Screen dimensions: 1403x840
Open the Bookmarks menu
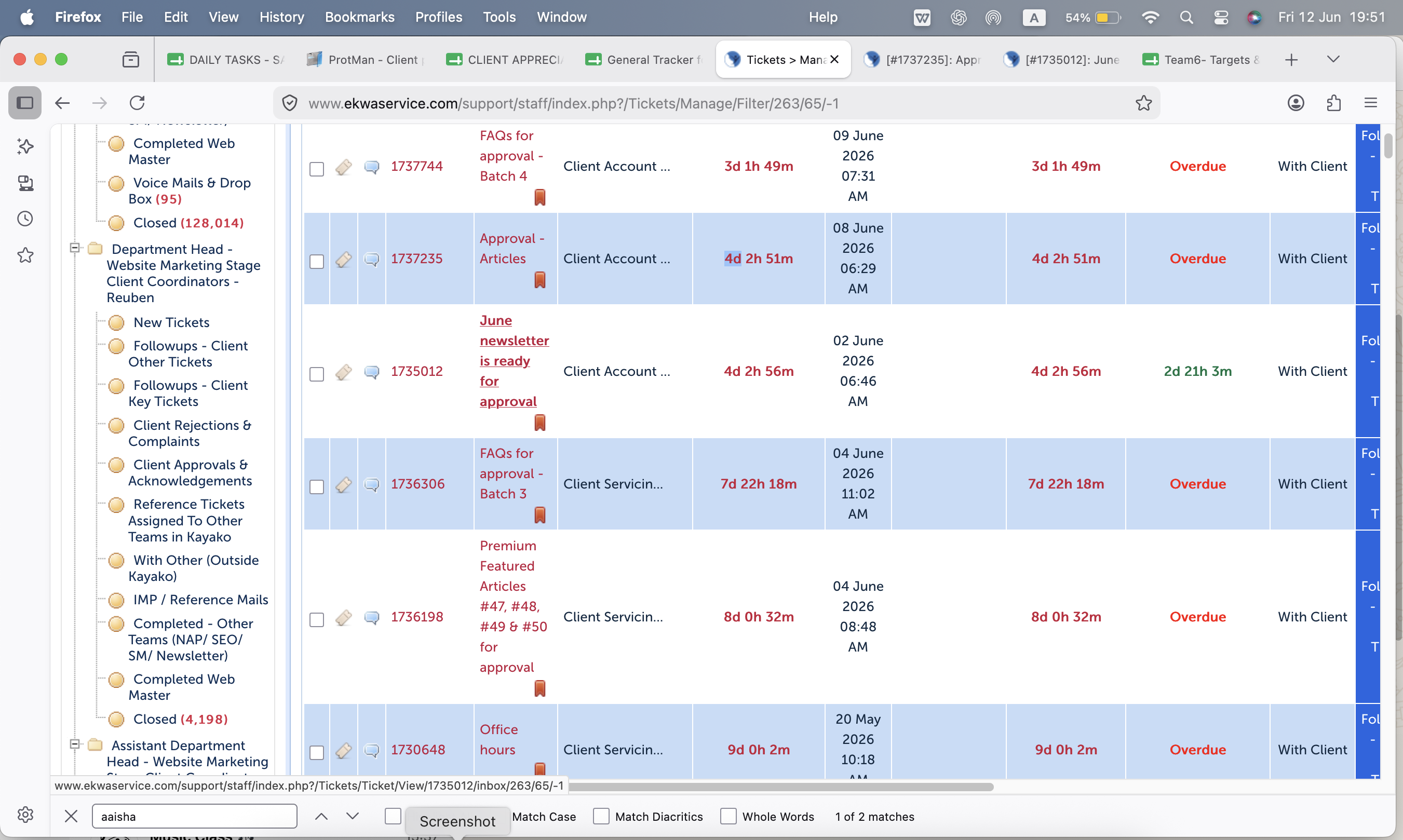(359, 18)
